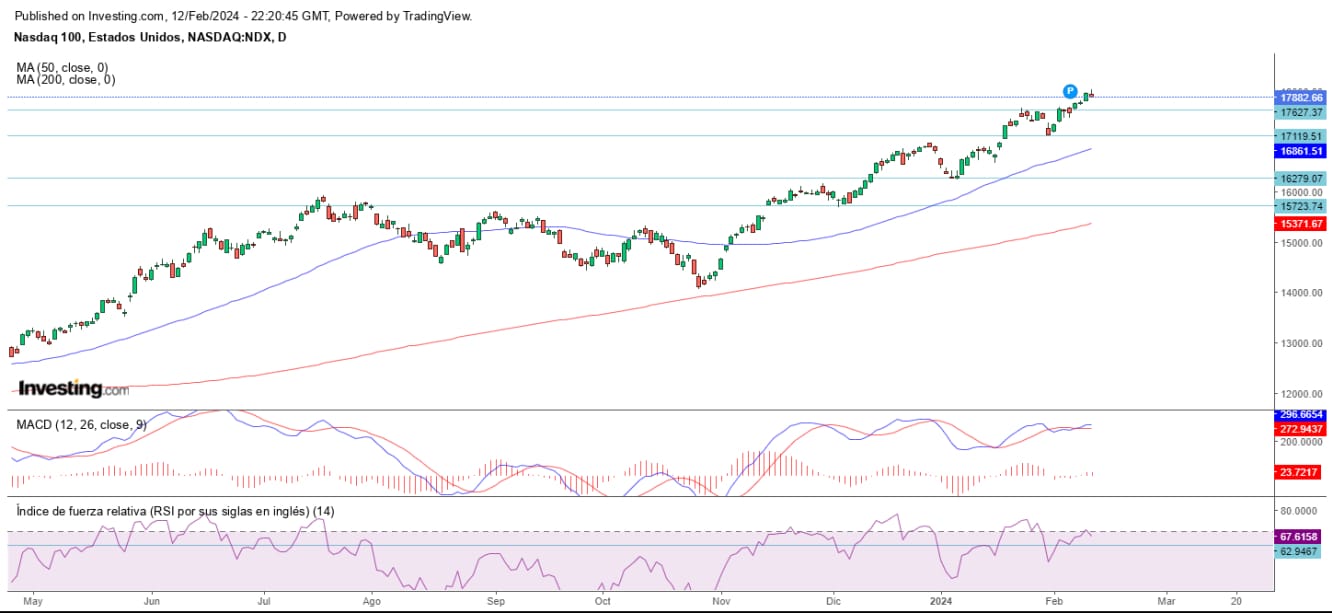Image resolution: width=1332 pixels, height=613 pixels.
Task: Click the Nov label on time axis
Action: (721, 602)
